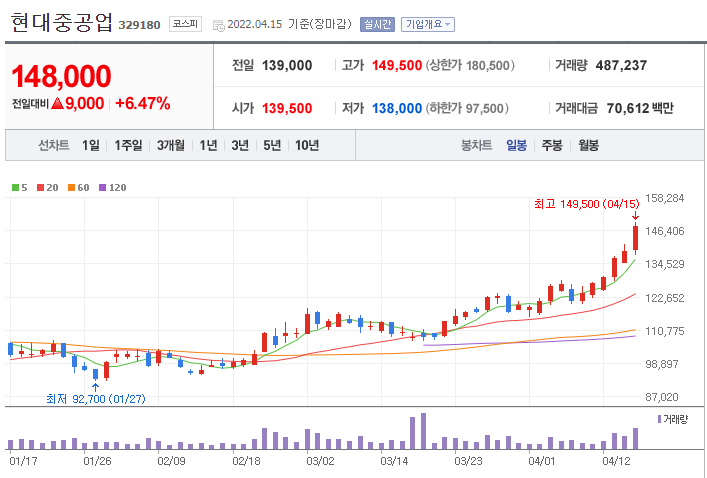Click the latest red candlestick for 04/15

tap(635, 238)
